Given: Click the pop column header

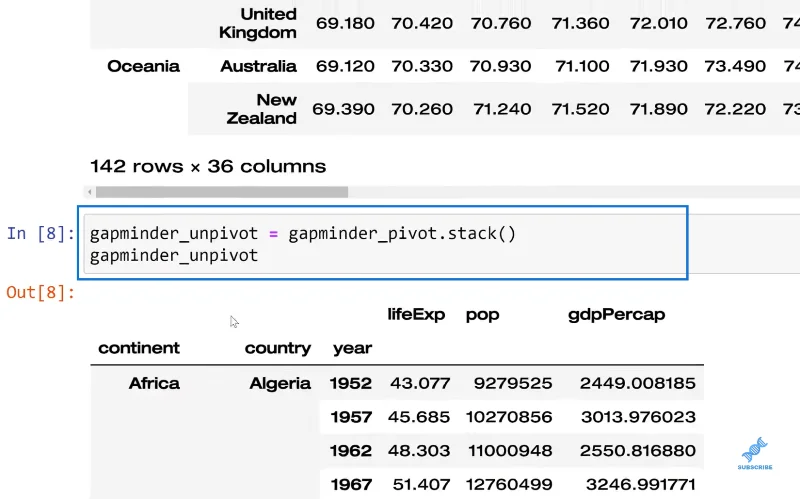Looking at the screenshot, I should point(483,315).
